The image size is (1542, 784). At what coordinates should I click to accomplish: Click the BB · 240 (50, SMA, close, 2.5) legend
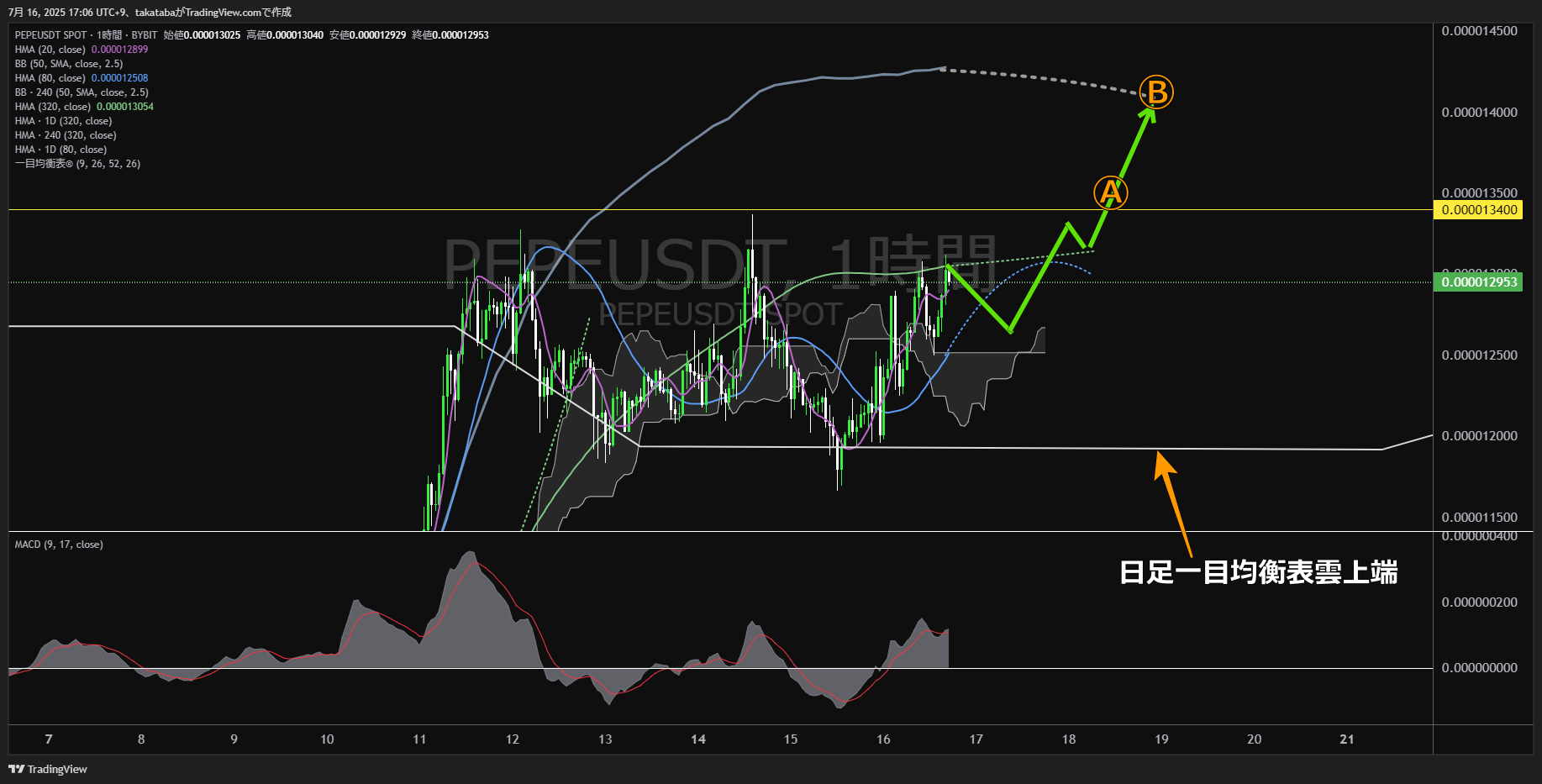pos(82,92)
